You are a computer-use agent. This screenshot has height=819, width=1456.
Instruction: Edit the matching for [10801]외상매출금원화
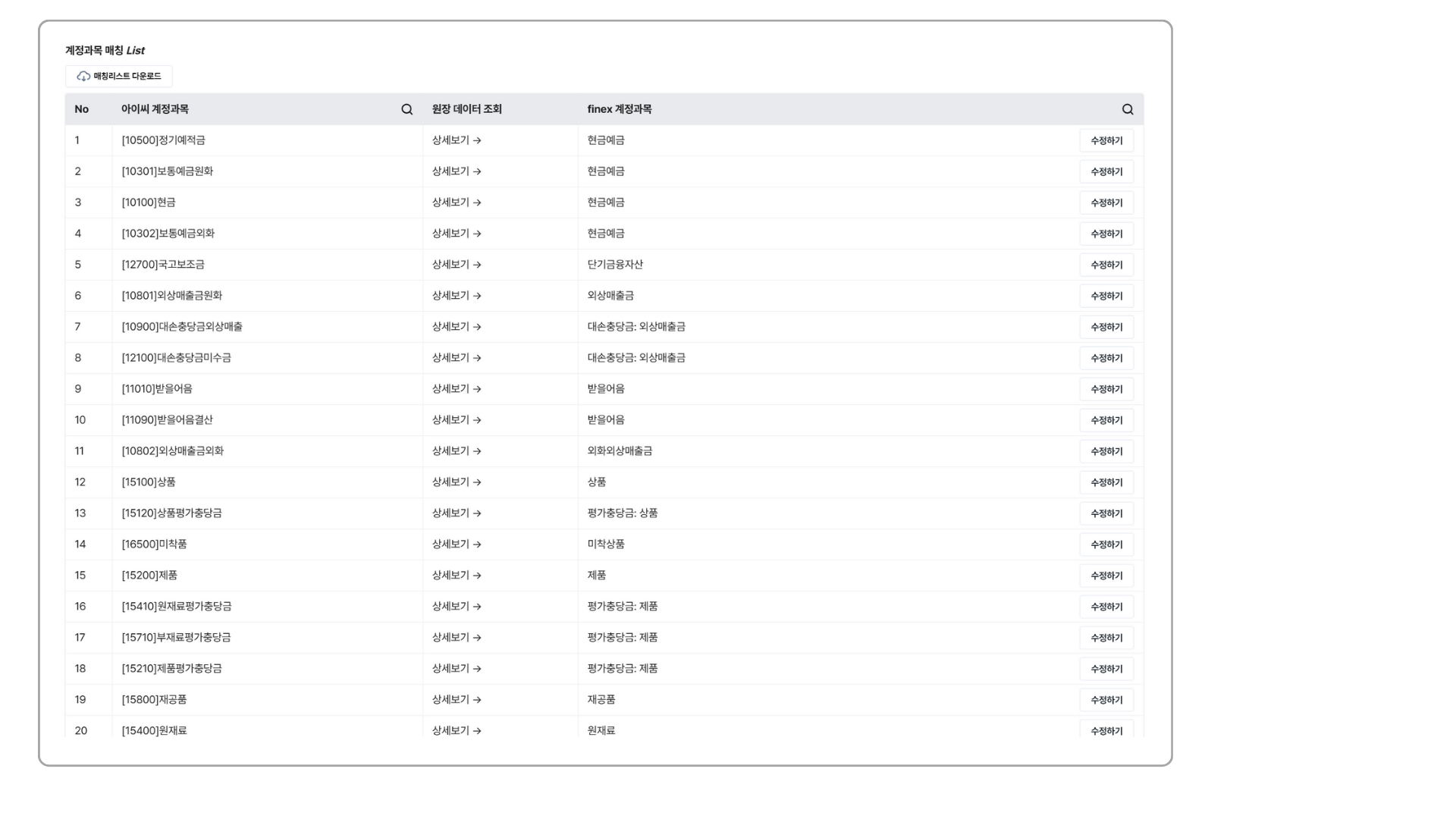coord(1106,297)
